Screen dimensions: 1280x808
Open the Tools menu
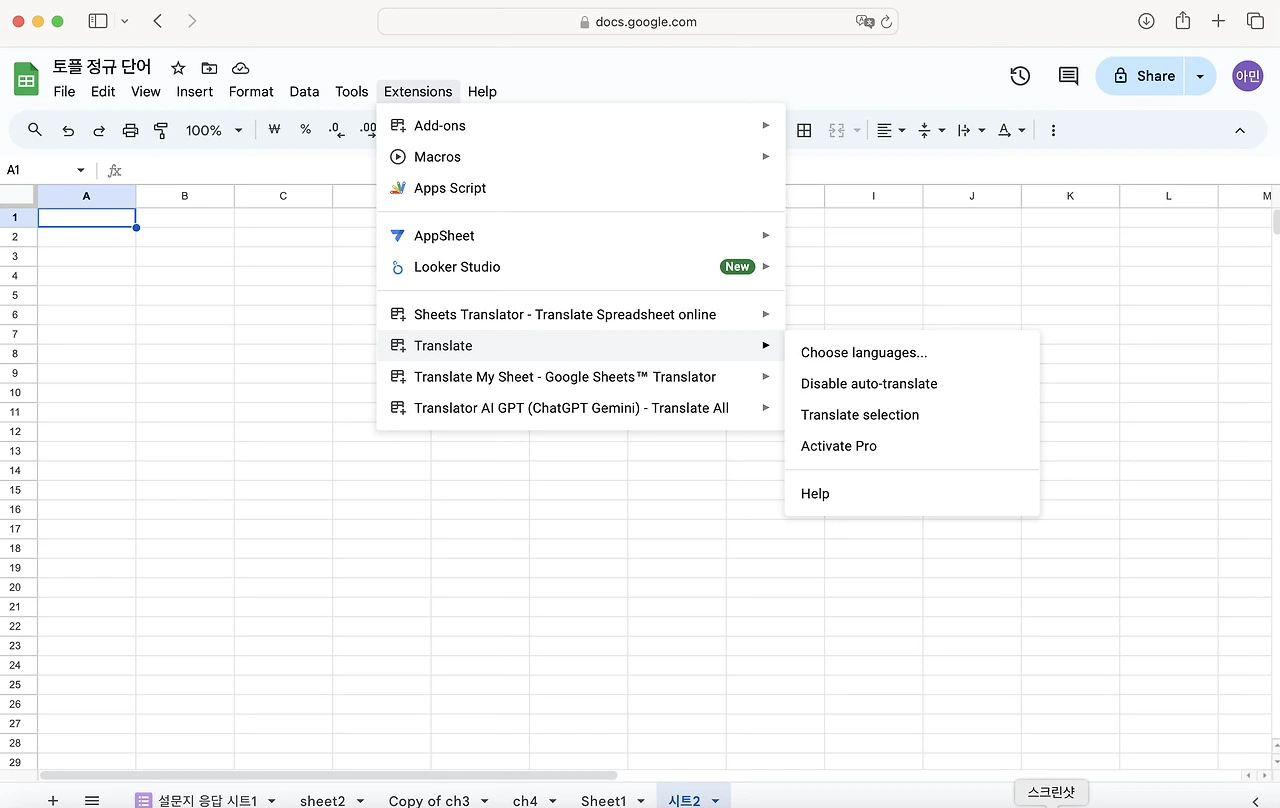351,91
